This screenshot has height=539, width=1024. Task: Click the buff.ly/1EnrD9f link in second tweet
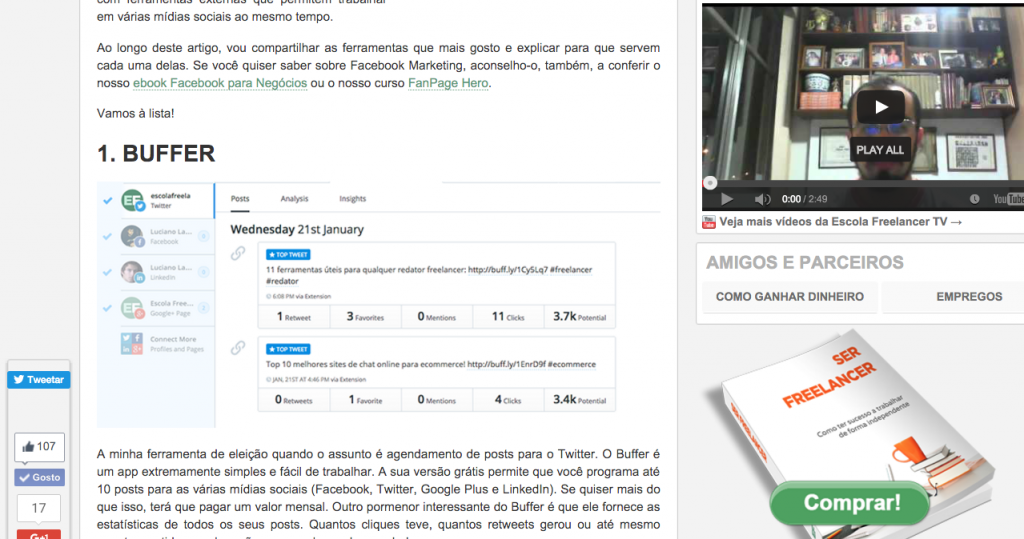(x=506, y=364)
